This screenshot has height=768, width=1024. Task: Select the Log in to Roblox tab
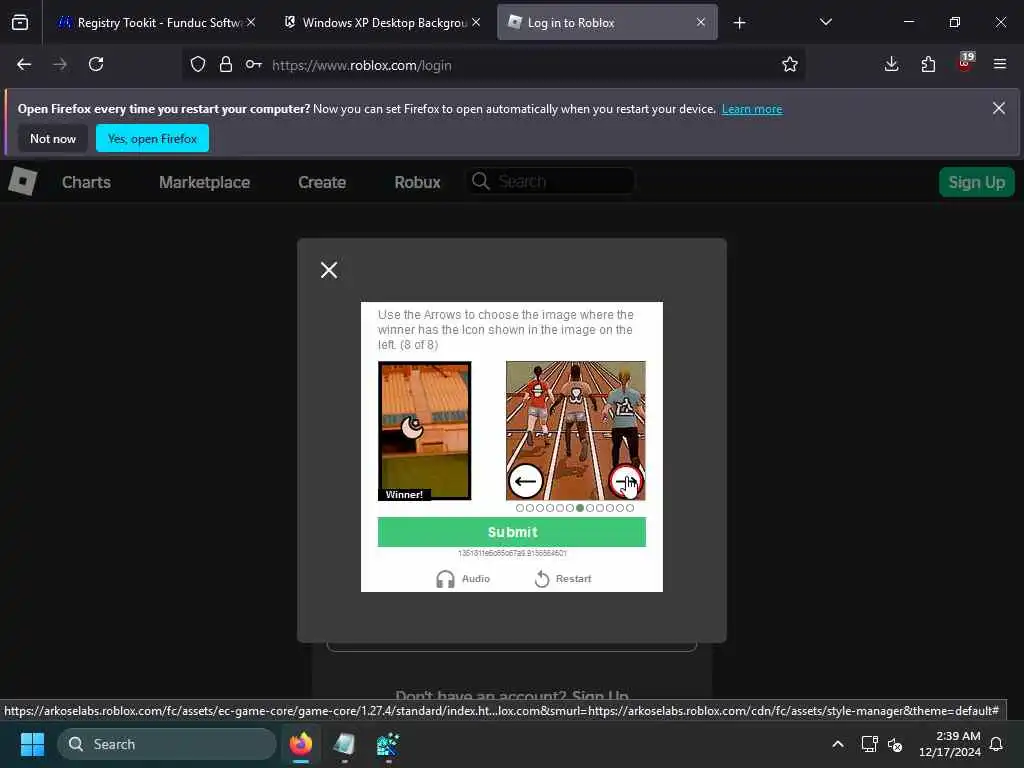pos(607,23)
